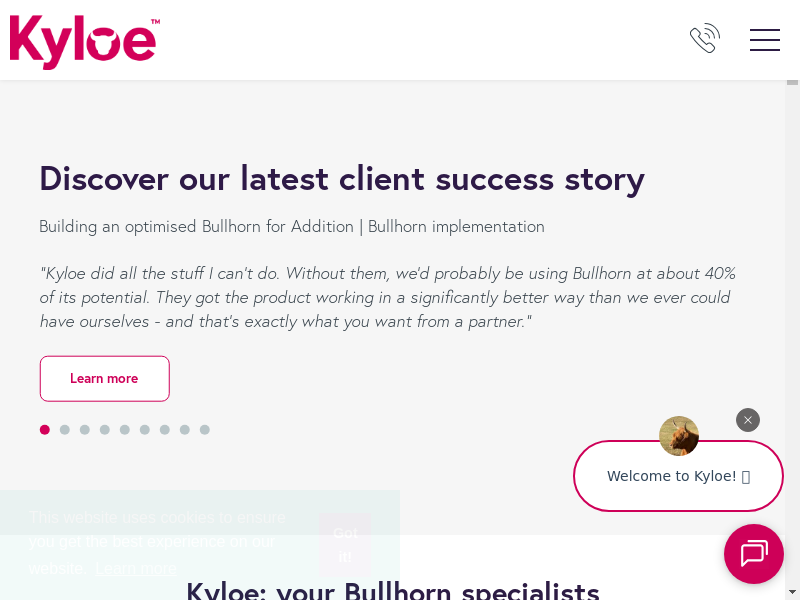The image size is (800, 600).
Task: Click the phone call icon
Action: [x=705, y=39]
